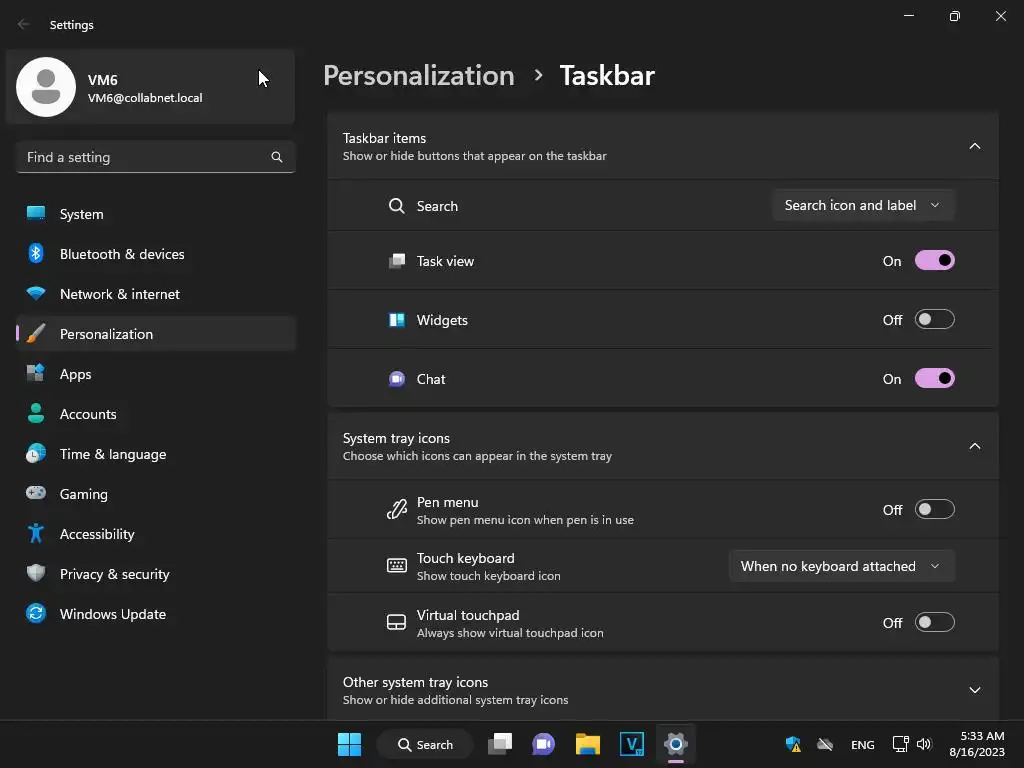Screen dimensions: 1024x768
Task: Open the Touch keyboard dropdown
Action: click(x=841, y=566)
